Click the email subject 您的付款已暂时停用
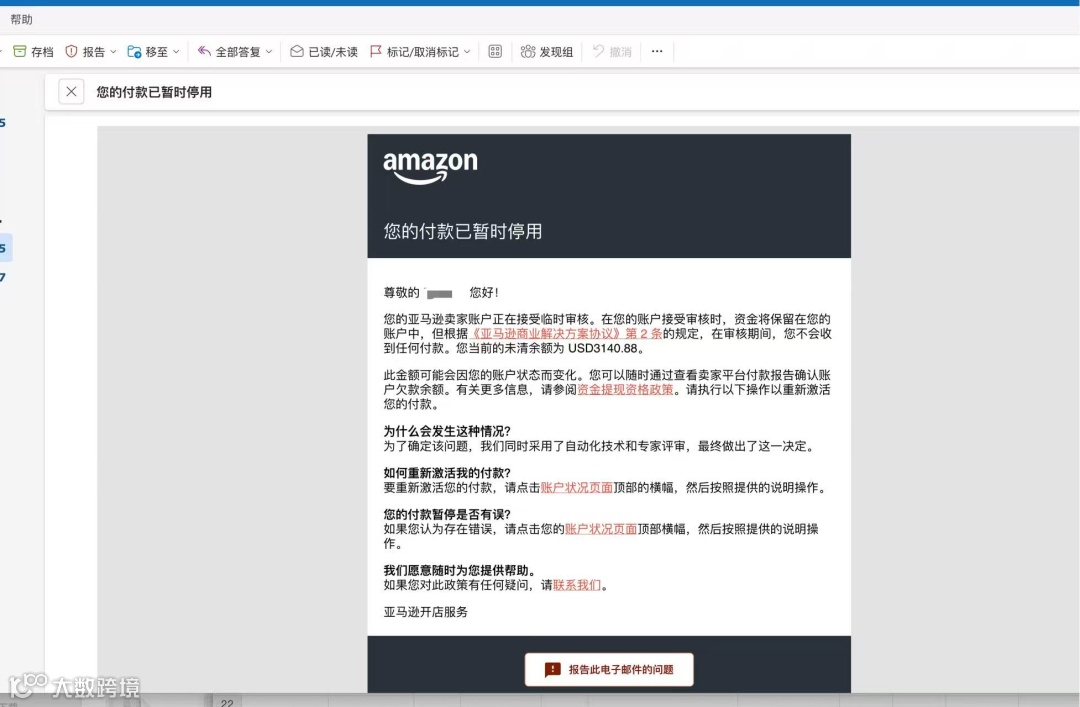 click(x=154, y=92)
